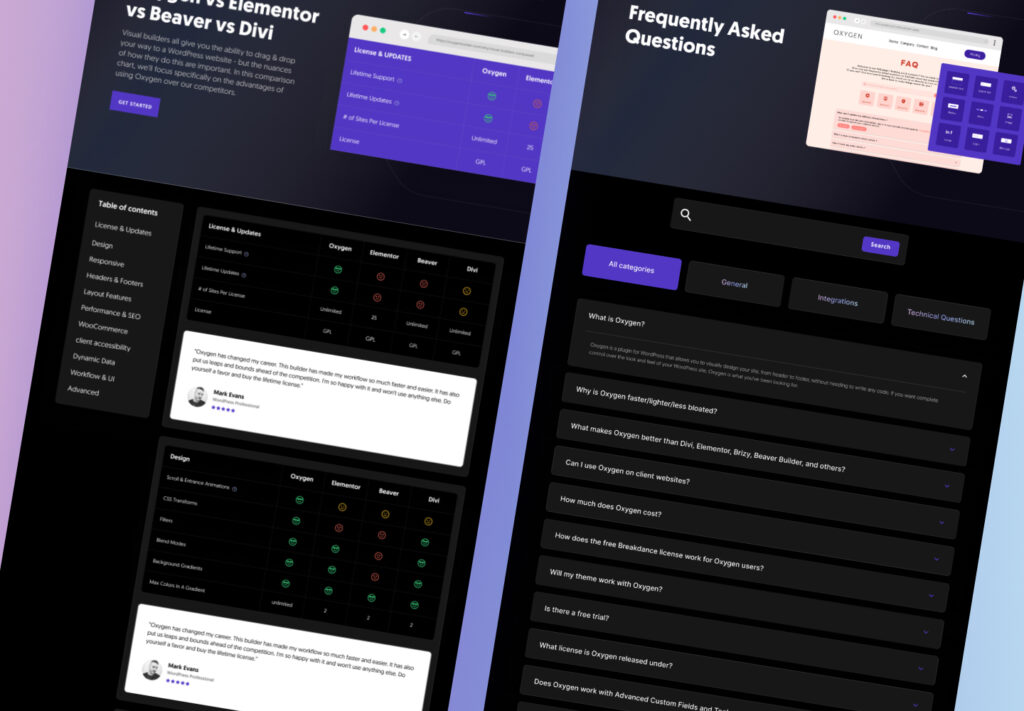This screenshot has height=711, width=1024.
Task: Switch to the Integrations category tab
Action: pyautogui.click(x=837, y=301)
